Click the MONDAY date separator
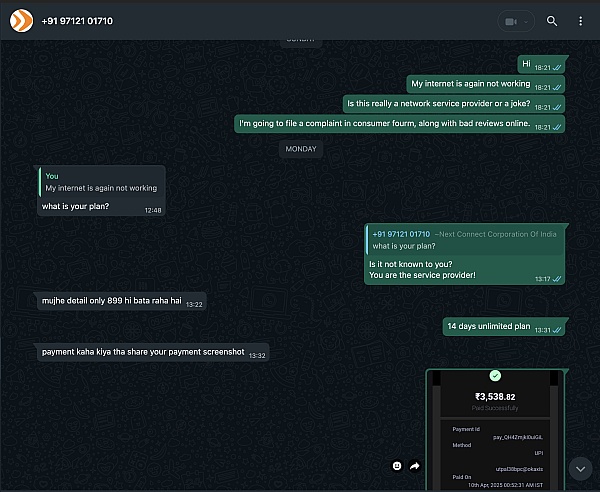 [301, 149]
